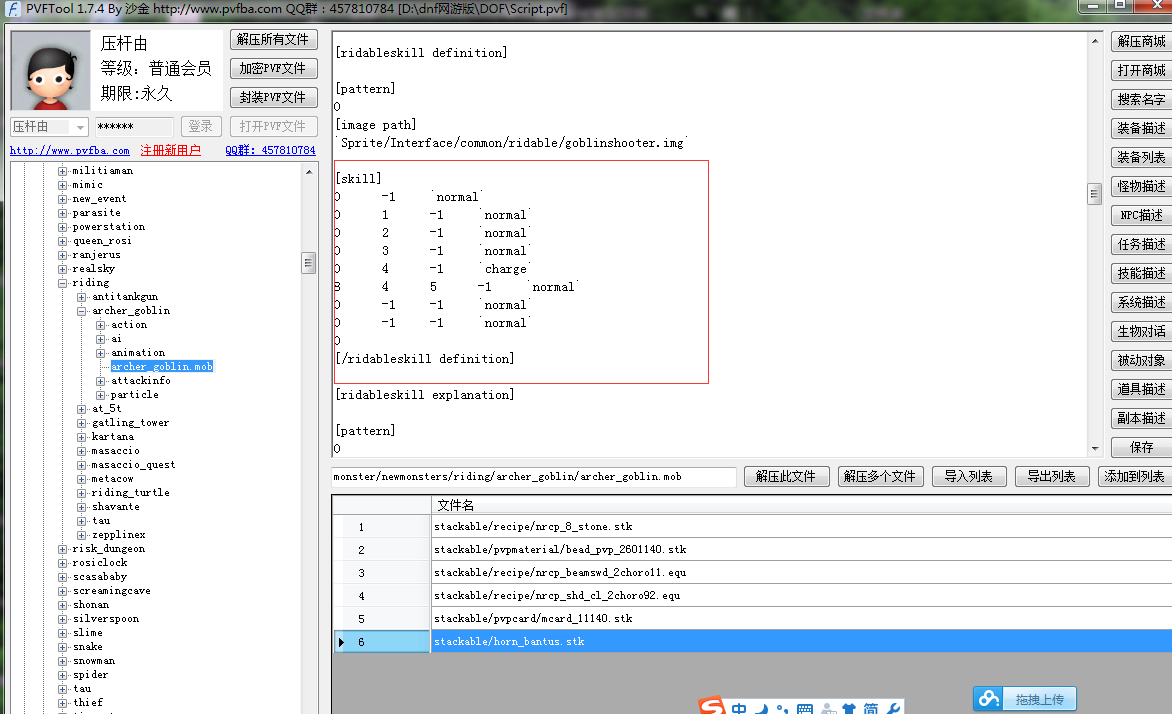This screenshot has height=714, width=1172.
Task: Toggle Sogou simplified Chinese (简) icon
Action: 872,709
